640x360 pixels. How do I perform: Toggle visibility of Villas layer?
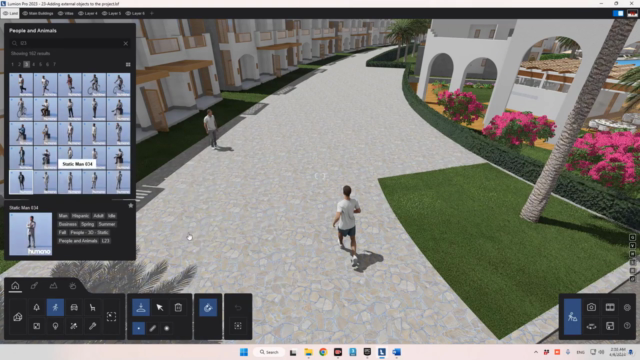click(60, 13)
